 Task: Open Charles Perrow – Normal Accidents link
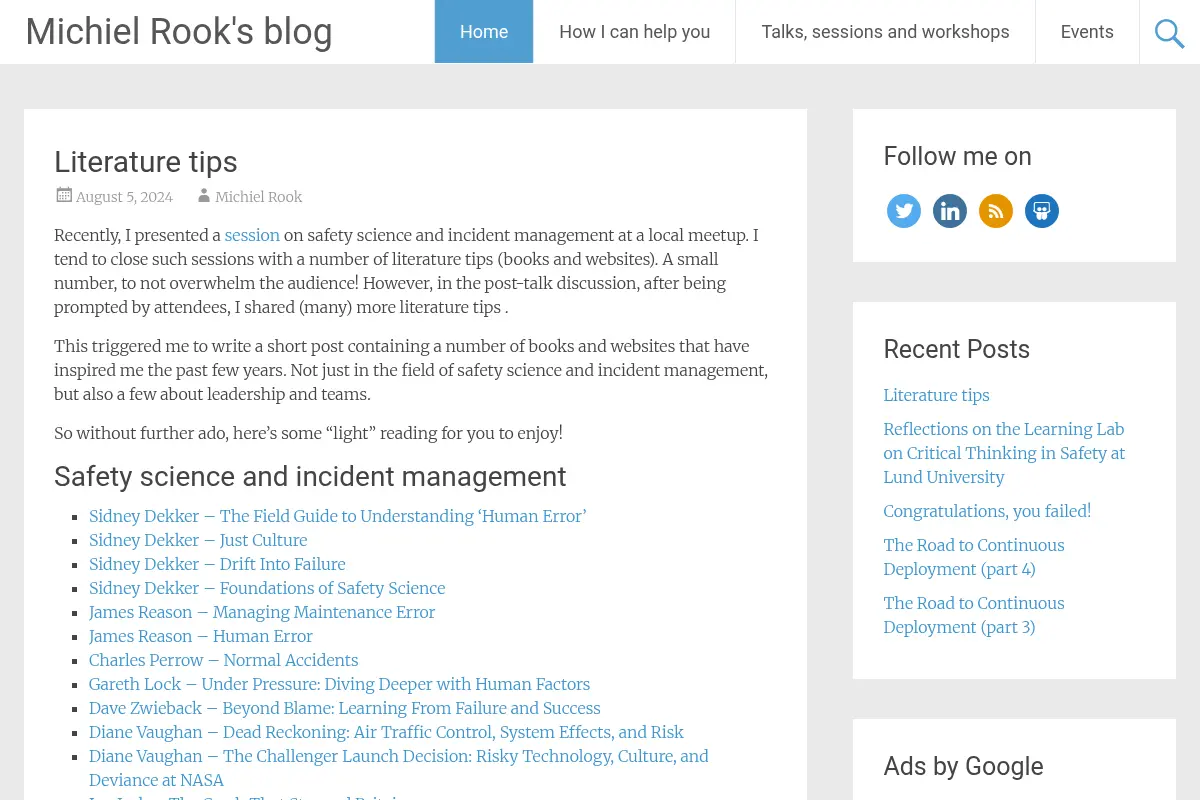[x=224, y=660]
